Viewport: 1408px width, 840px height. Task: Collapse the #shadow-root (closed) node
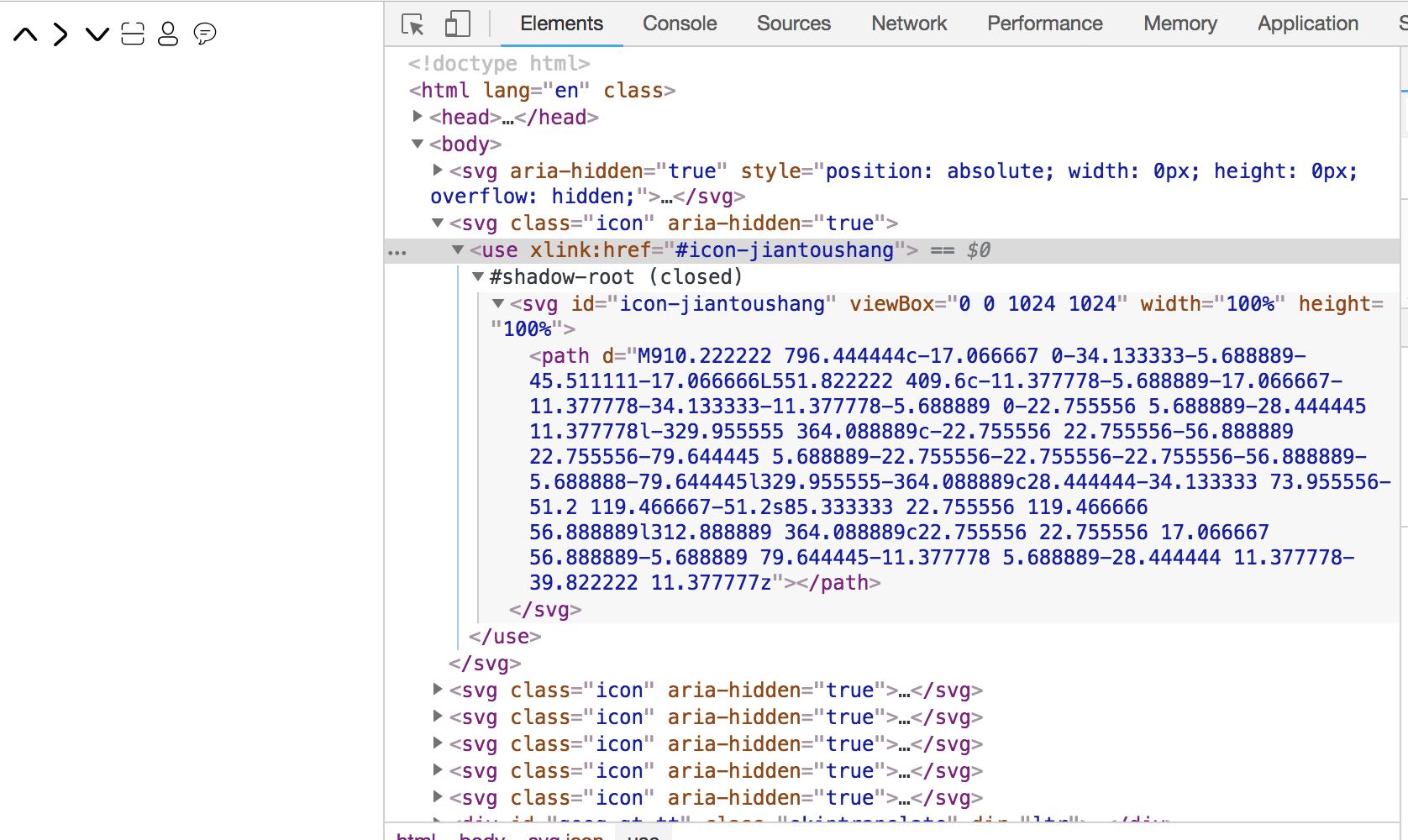(478, 276)
